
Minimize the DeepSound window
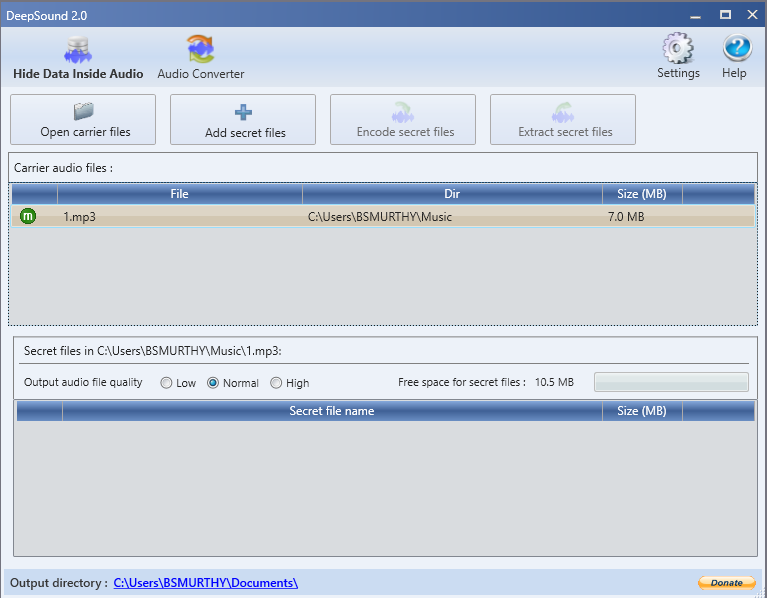pos(695,16)
